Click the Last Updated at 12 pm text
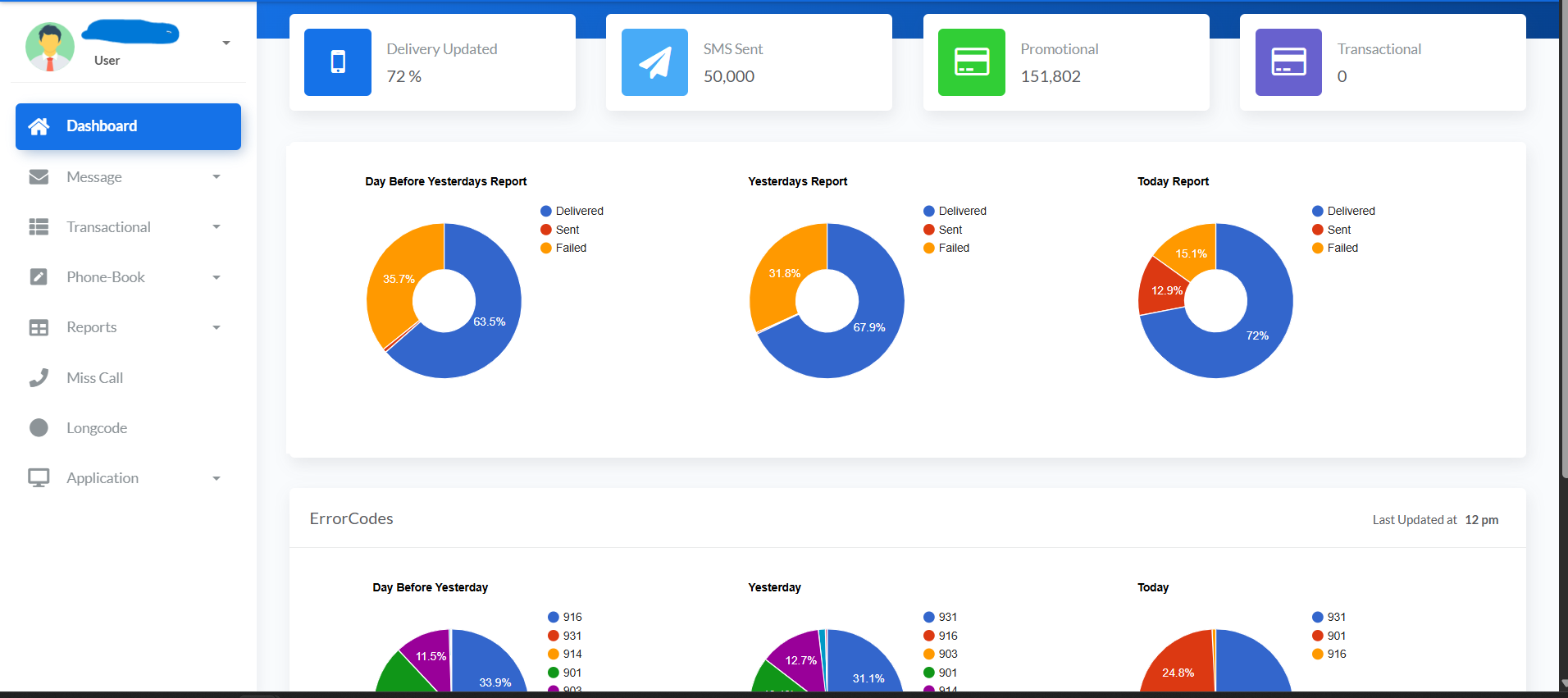This screenshot has height=698, width=1568. (x=1435, y=520)
